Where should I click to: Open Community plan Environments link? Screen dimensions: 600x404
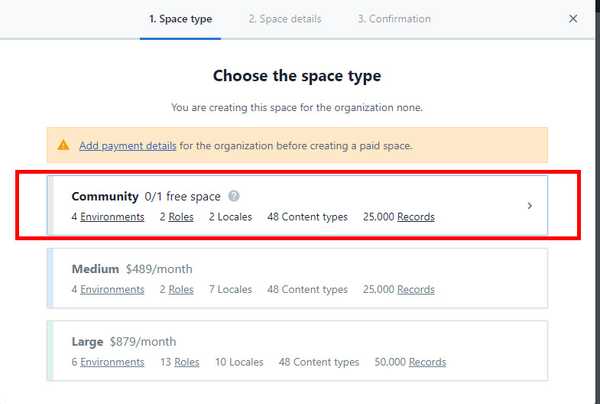point(112,217)
